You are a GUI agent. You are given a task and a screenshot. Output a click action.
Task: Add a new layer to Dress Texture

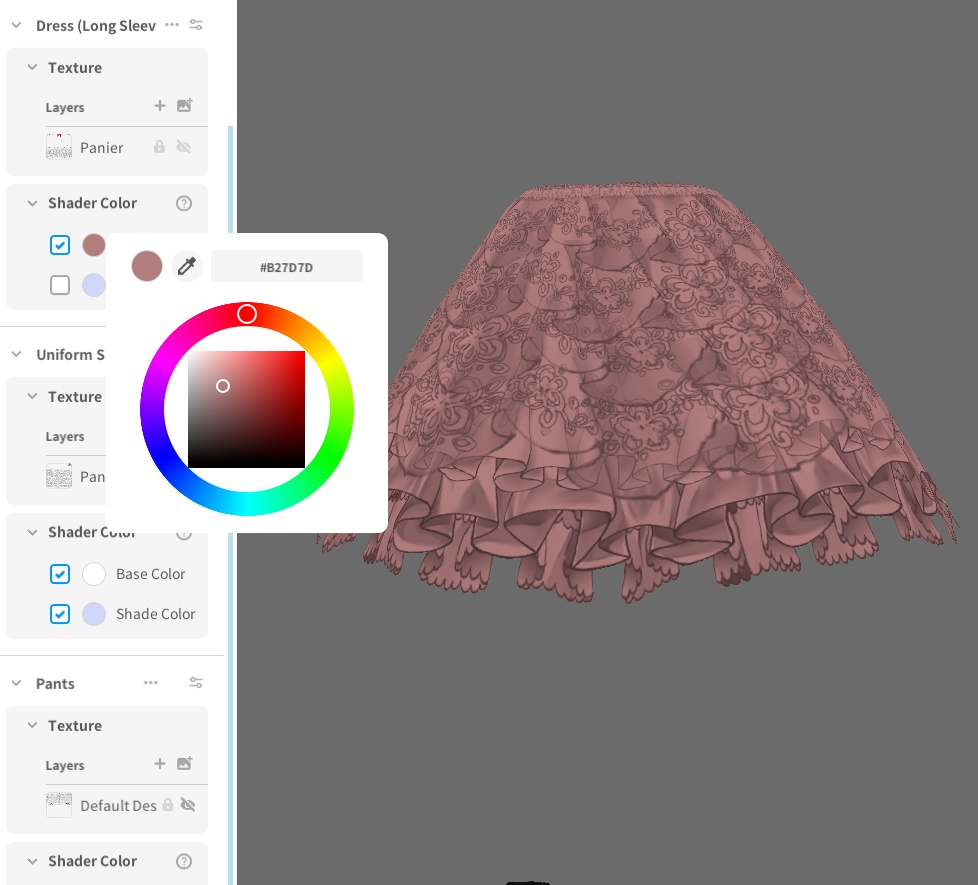click(160, 105)
